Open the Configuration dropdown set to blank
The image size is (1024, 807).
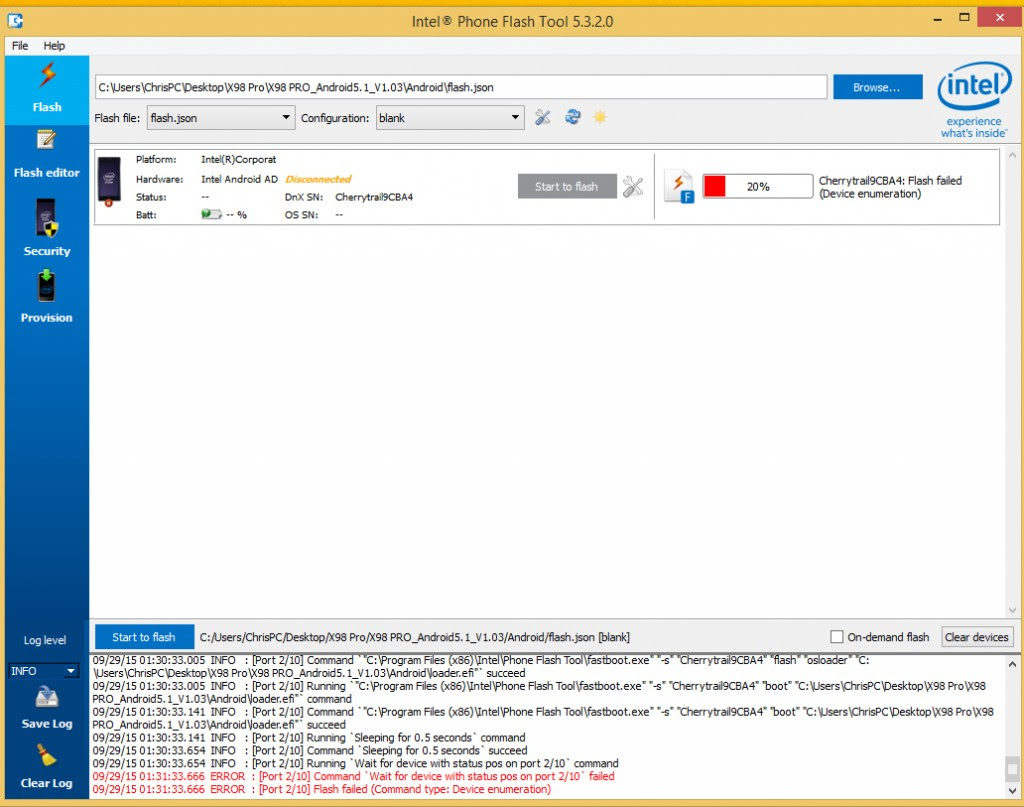[450, 118]
